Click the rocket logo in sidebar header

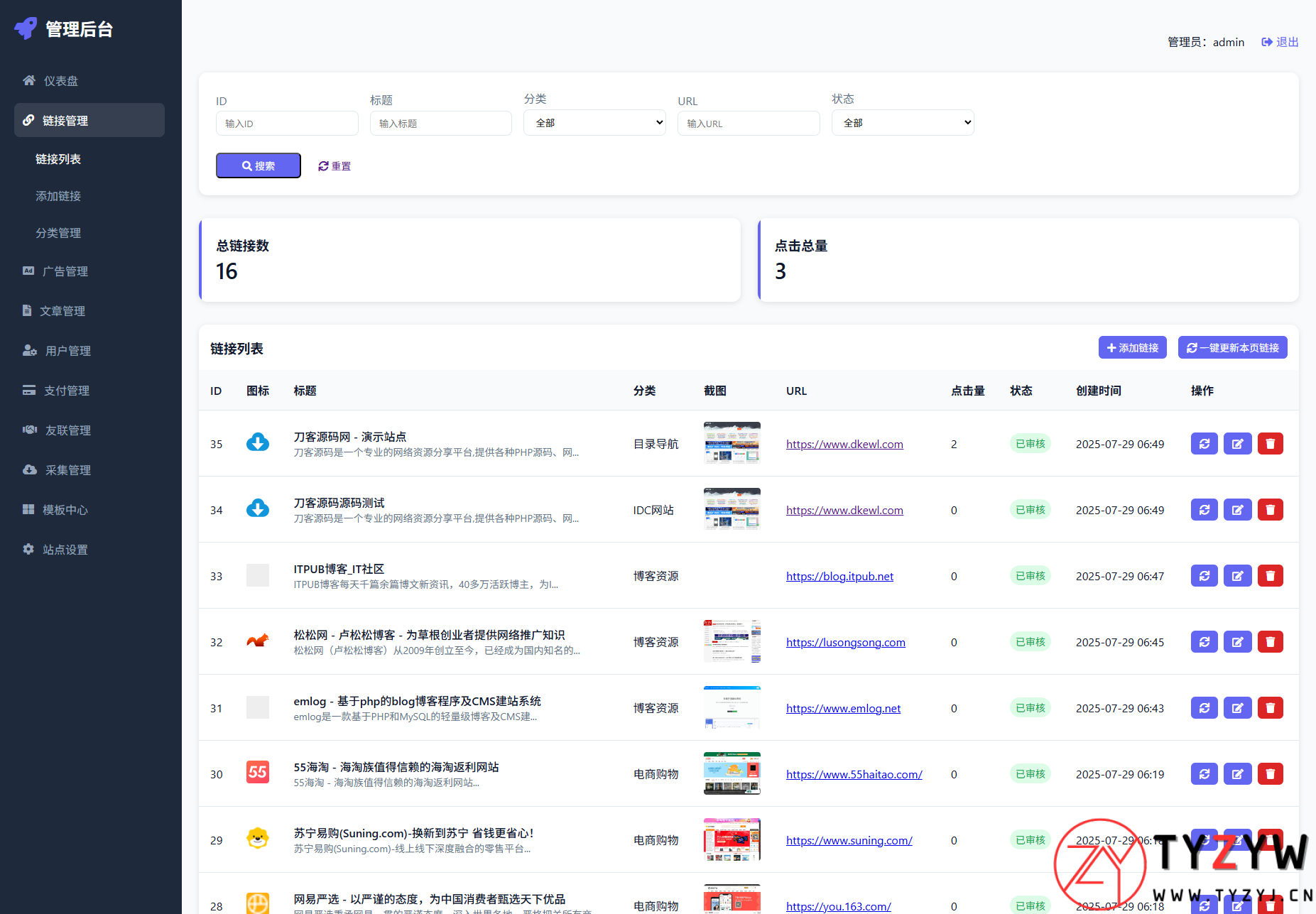click(x=26, y=28)
